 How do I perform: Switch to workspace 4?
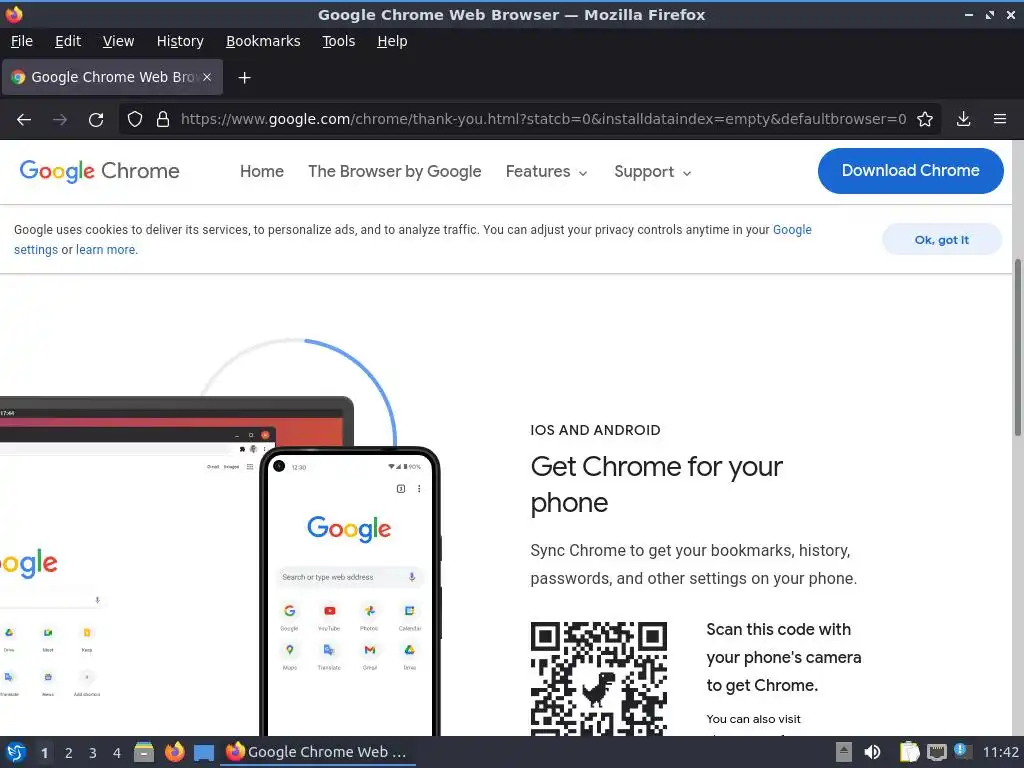(x=117, y=753)
